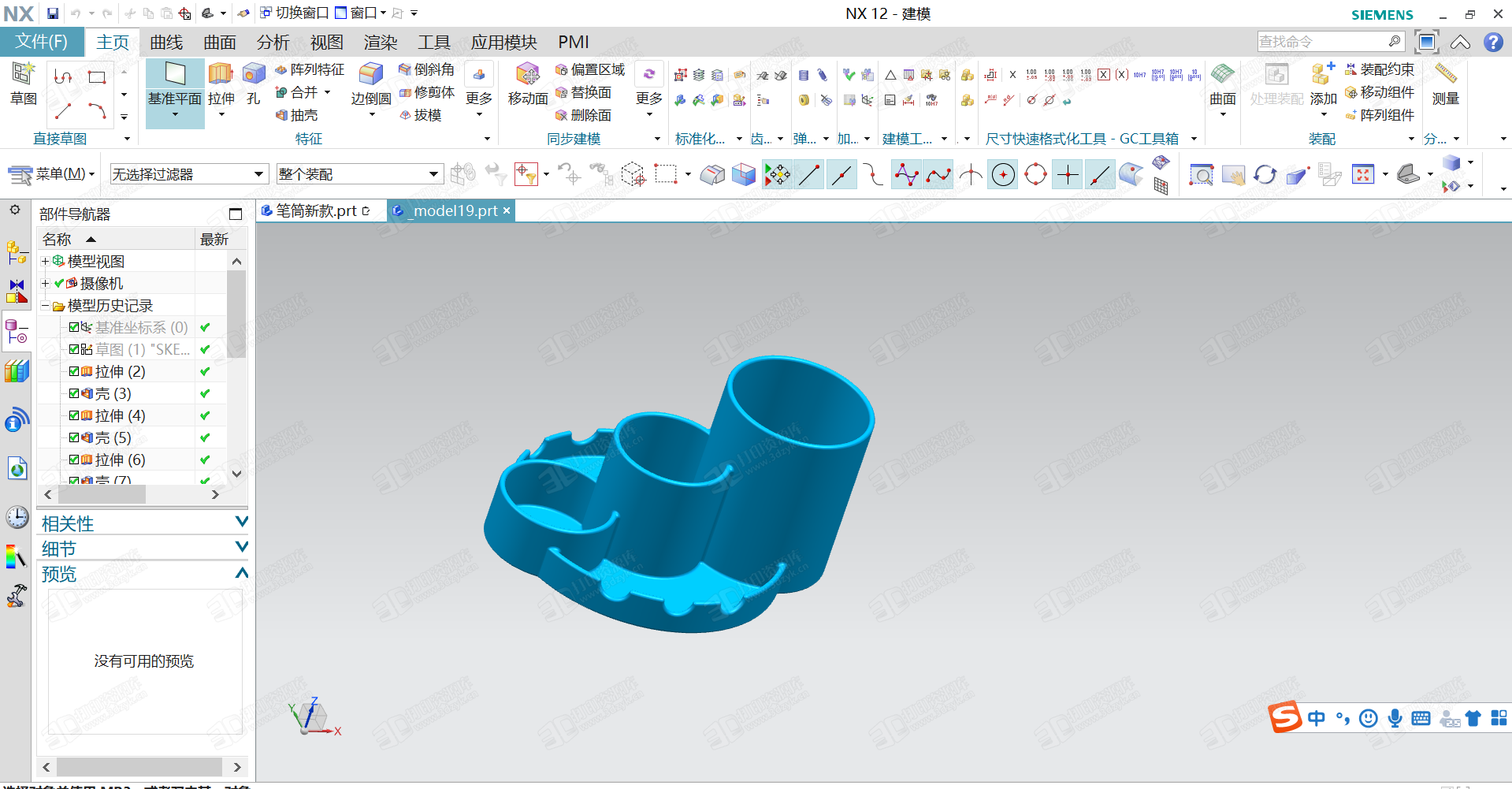Image resolution: width=1512 pixels, height=789 pixels.
Task: Toggle checkbox for 拉伸 (6) feature
Action: point(74,460)
